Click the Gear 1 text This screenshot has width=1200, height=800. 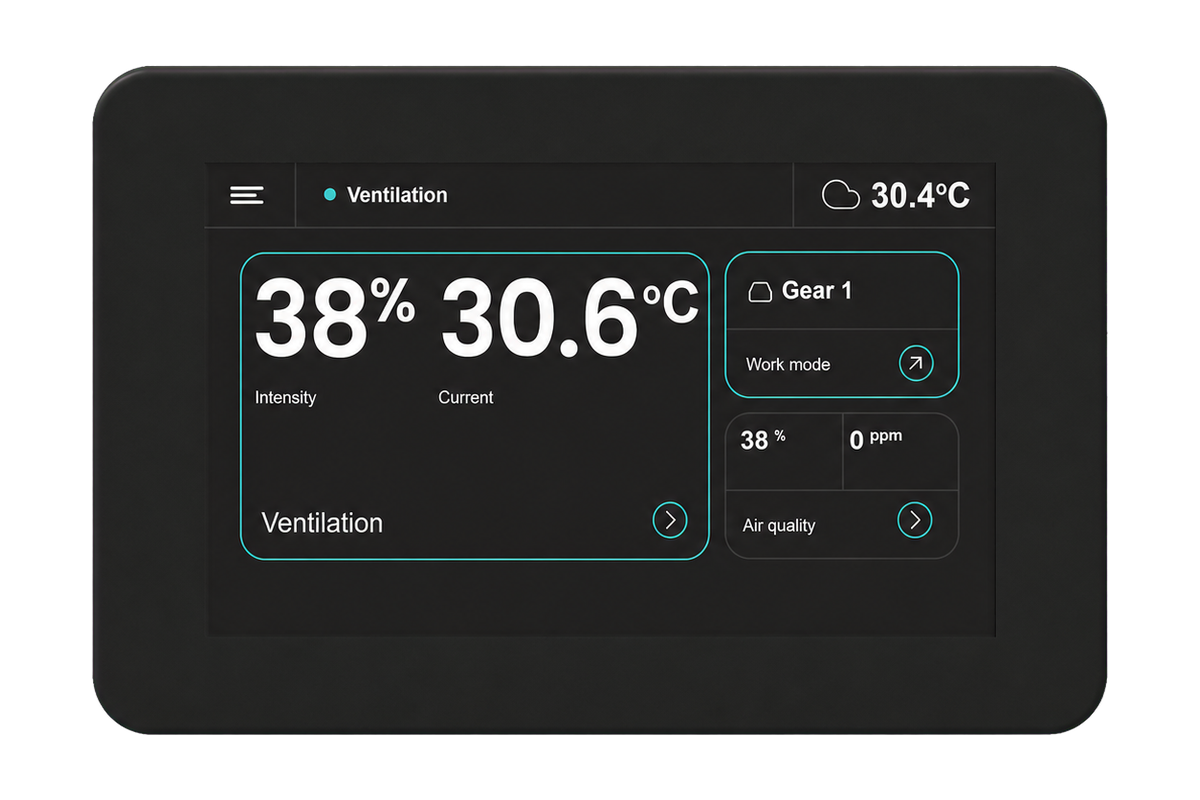click(x=817, y=291)
